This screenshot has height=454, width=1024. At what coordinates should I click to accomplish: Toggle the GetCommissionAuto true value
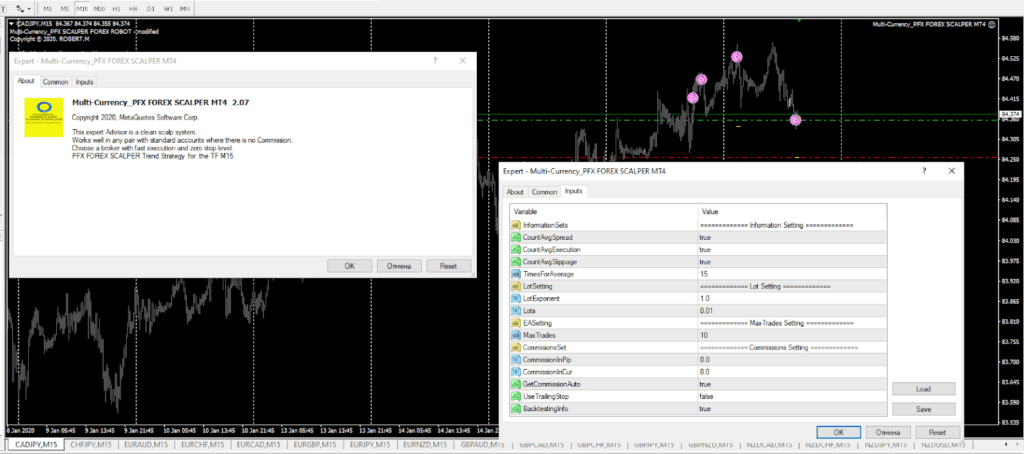pyautogui.click(x=706, y=384)
